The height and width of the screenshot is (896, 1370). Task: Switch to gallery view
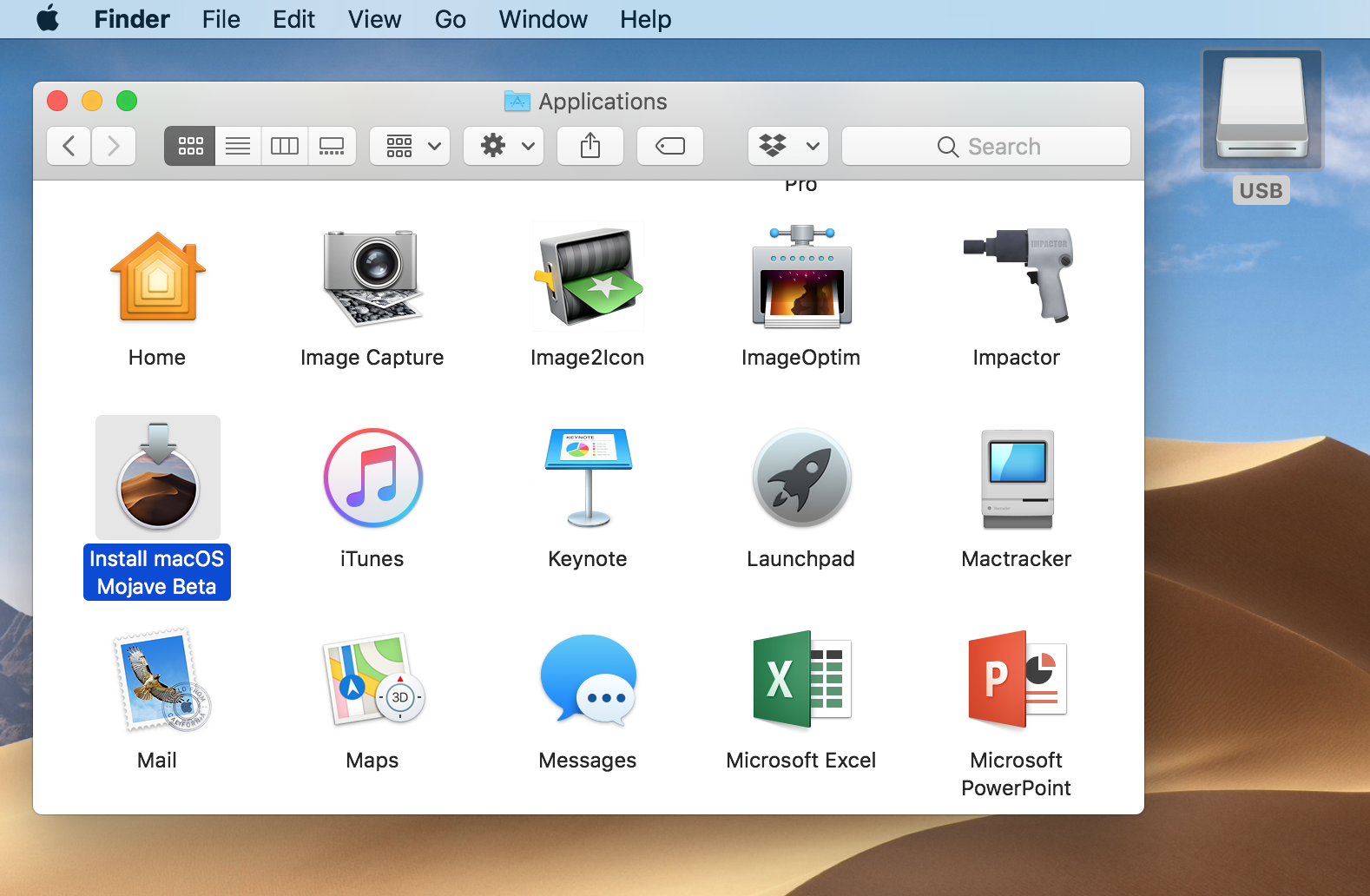[x=332, y=146]
